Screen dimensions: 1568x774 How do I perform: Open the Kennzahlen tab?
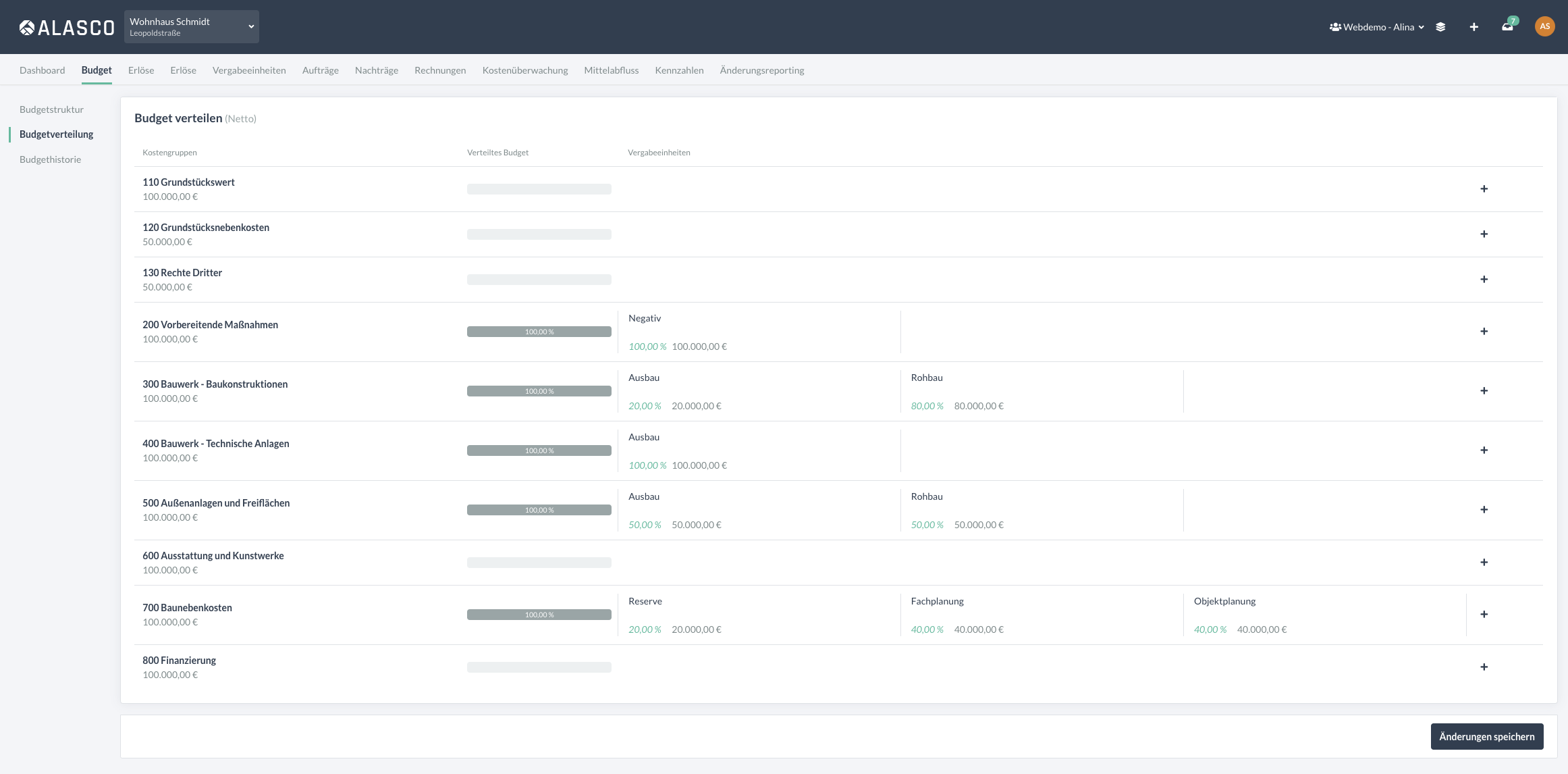(679, 70)
